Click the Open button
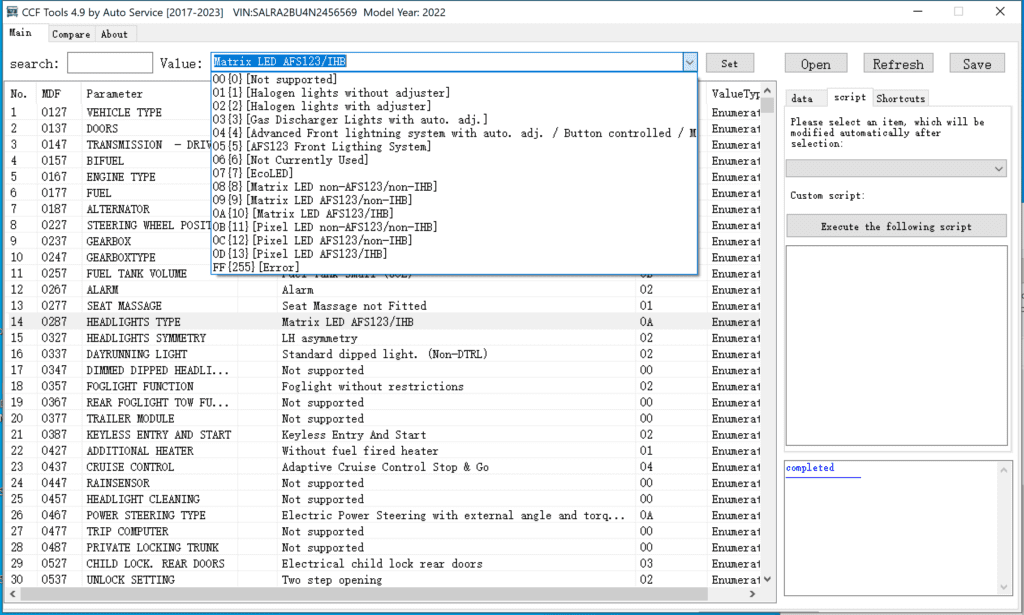The width and height of the screenshot is (1024, 615). [815, 62]
